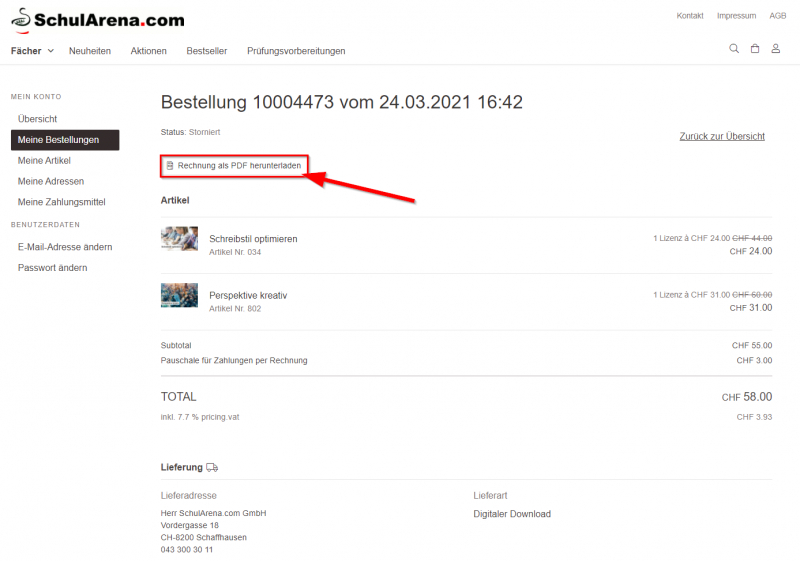
Task: Click the struck-through price CHF 44.00
Action: [752, 238]
